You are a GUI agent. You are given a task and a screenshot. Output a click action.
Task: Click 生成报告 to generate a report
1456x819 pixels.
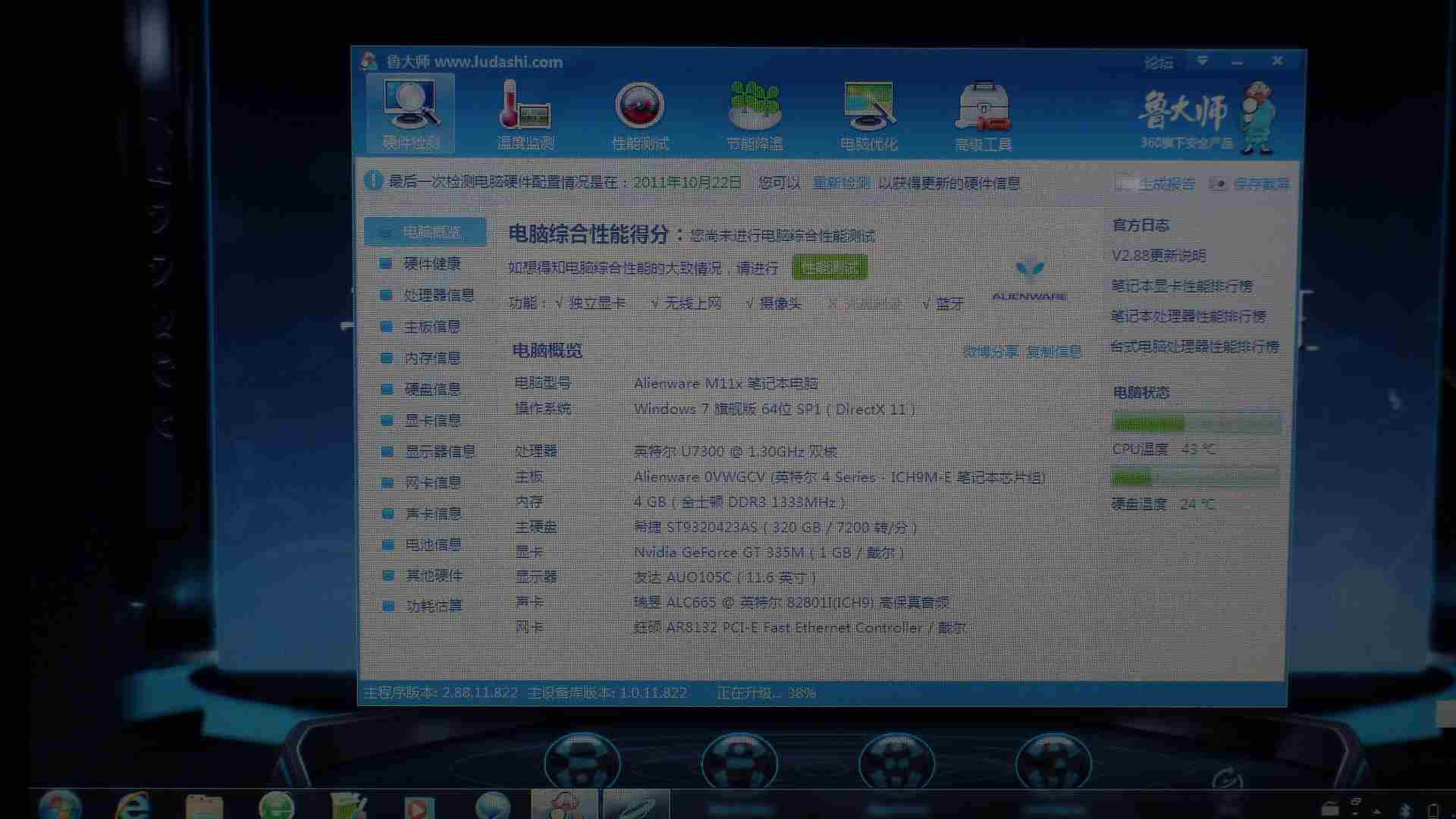pyautogui.click(x=1156, y=184)
